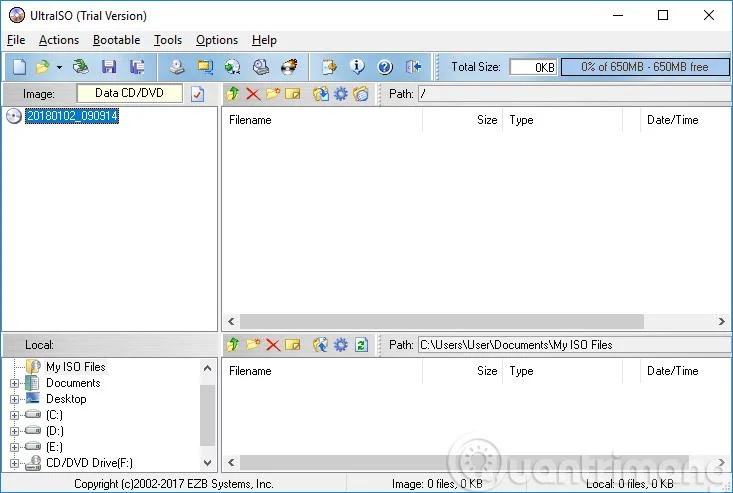733x493 pixels.
Task: Click the Local Path field with My ISO Files
Action: pyautogui.click(x=575, y=345)
